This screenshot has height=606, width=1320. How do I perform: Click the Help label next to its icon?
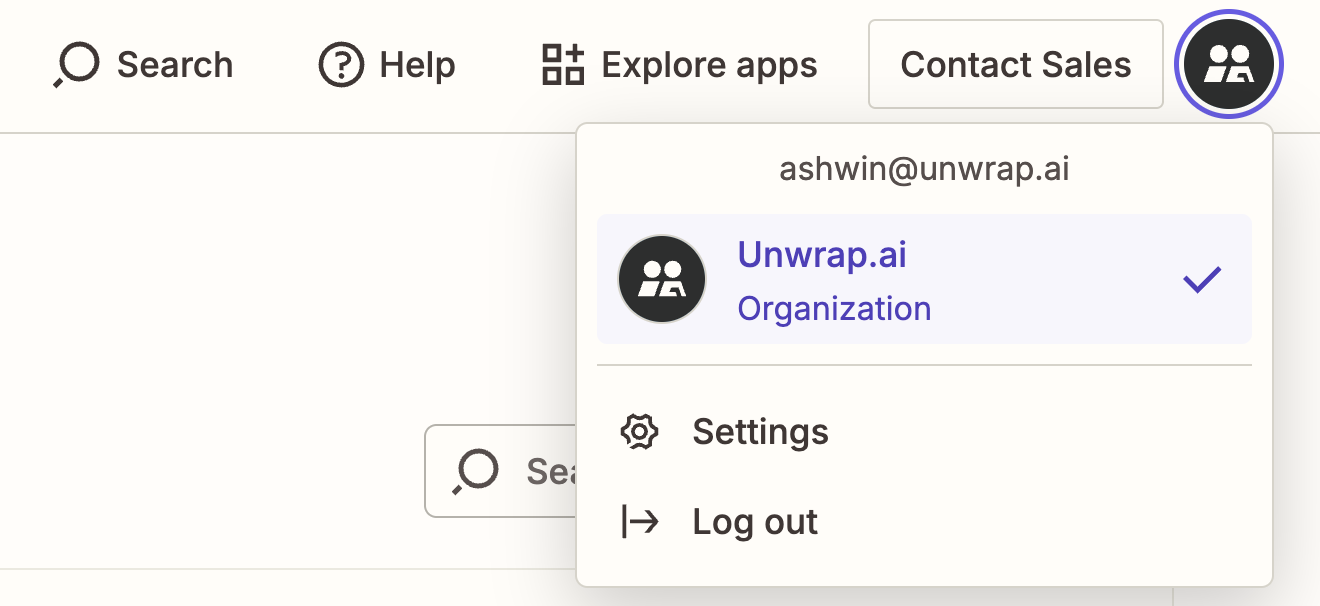click(416, 64)
